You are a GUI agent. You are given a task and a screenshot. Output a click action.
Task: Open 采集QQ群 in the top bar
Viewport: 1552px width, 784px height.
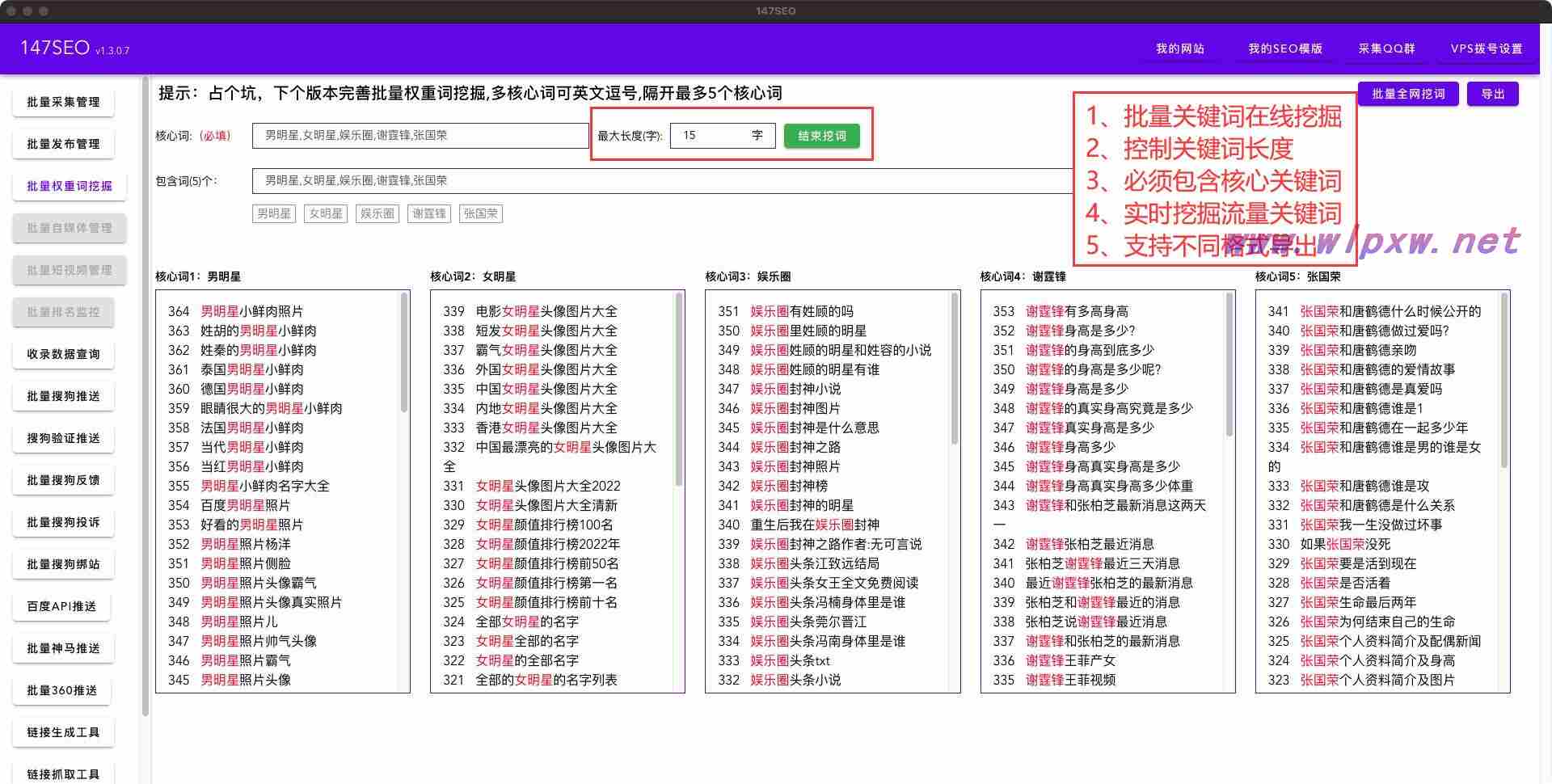point(1386,49)
